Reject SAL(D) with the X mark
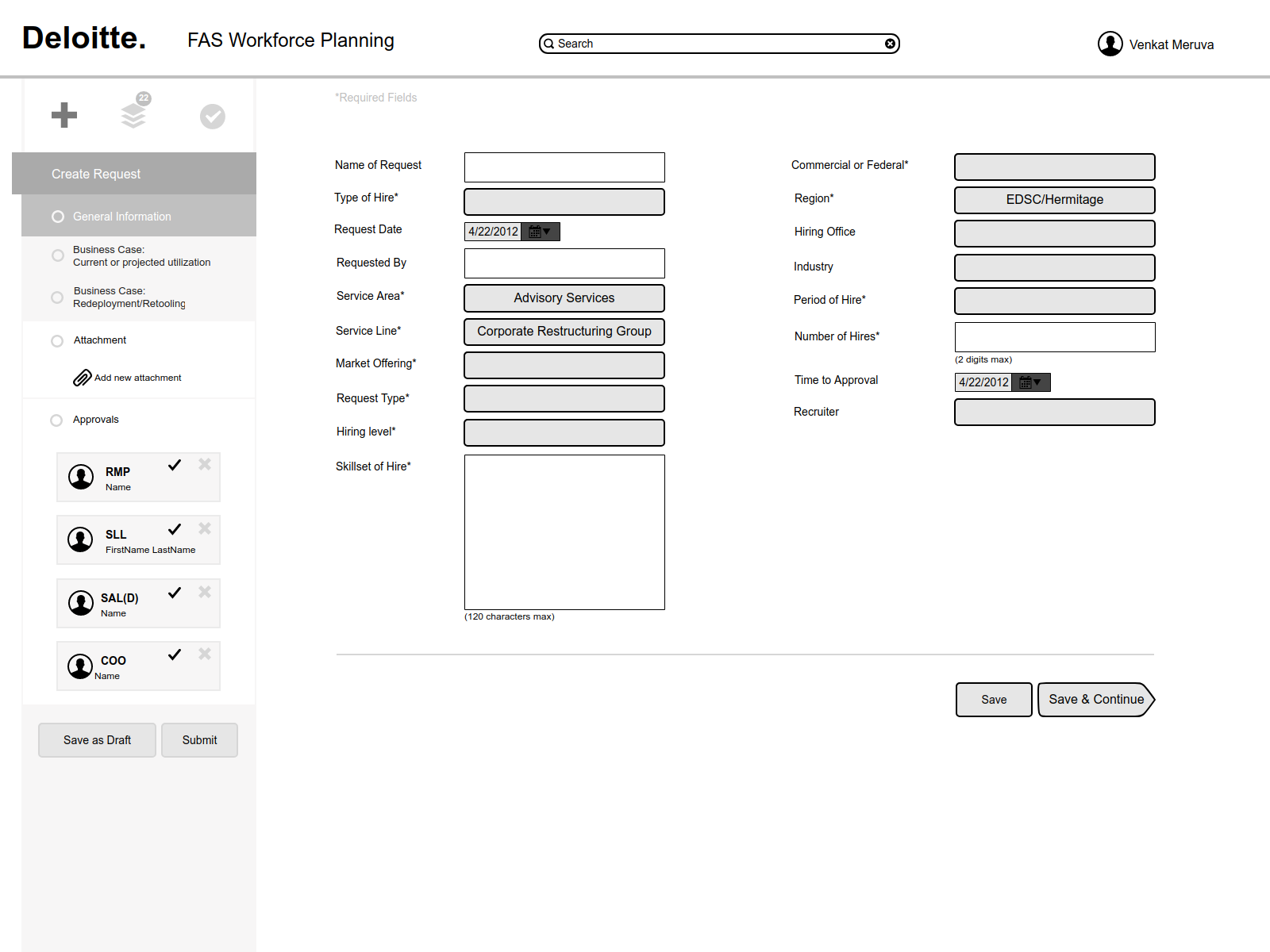This screenshot has height=952, width=1270. 205,592
